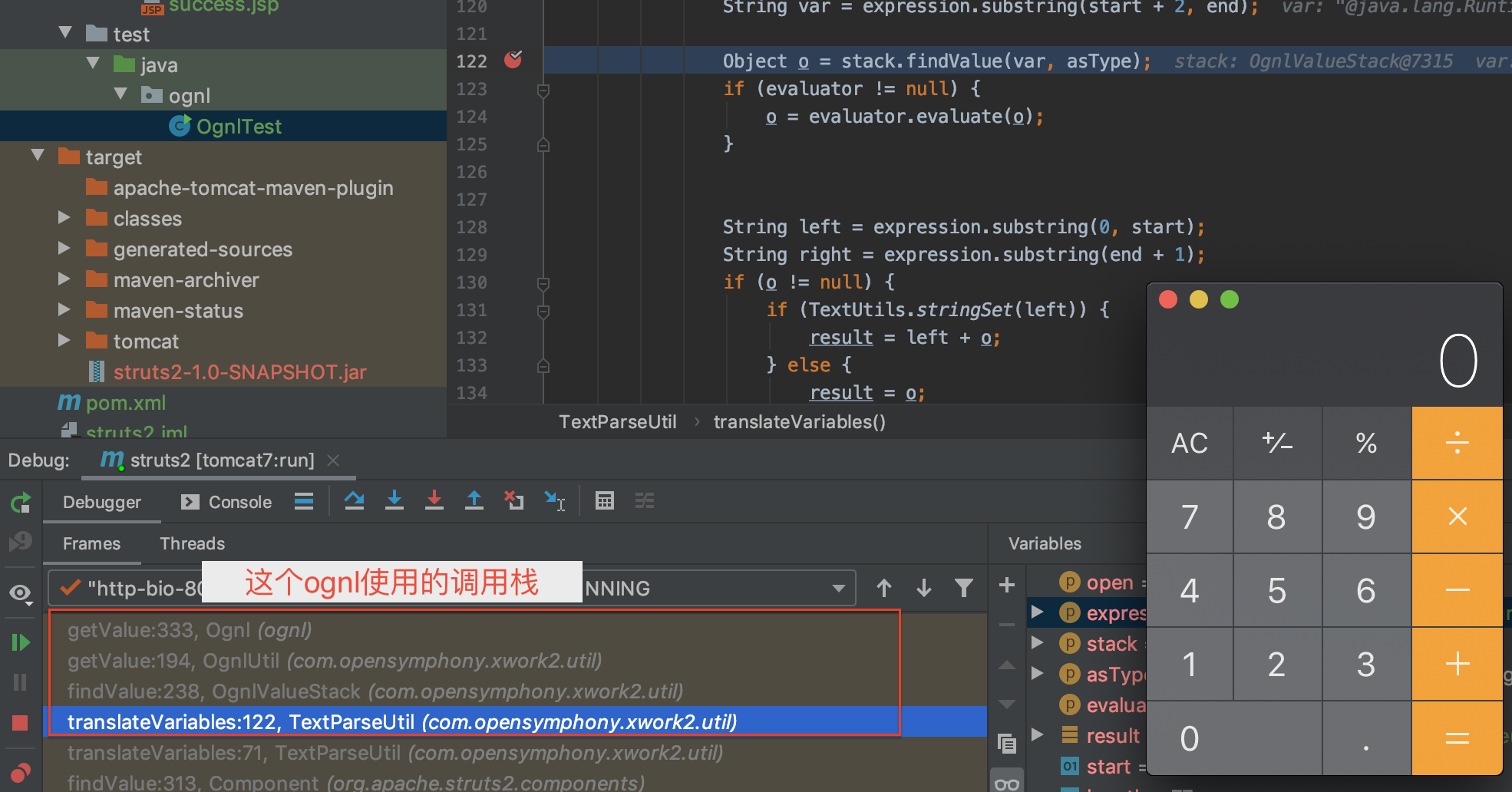Click line number 128 in the gutter
Screen dimensions: 1512x792
(x=471, y=227)
